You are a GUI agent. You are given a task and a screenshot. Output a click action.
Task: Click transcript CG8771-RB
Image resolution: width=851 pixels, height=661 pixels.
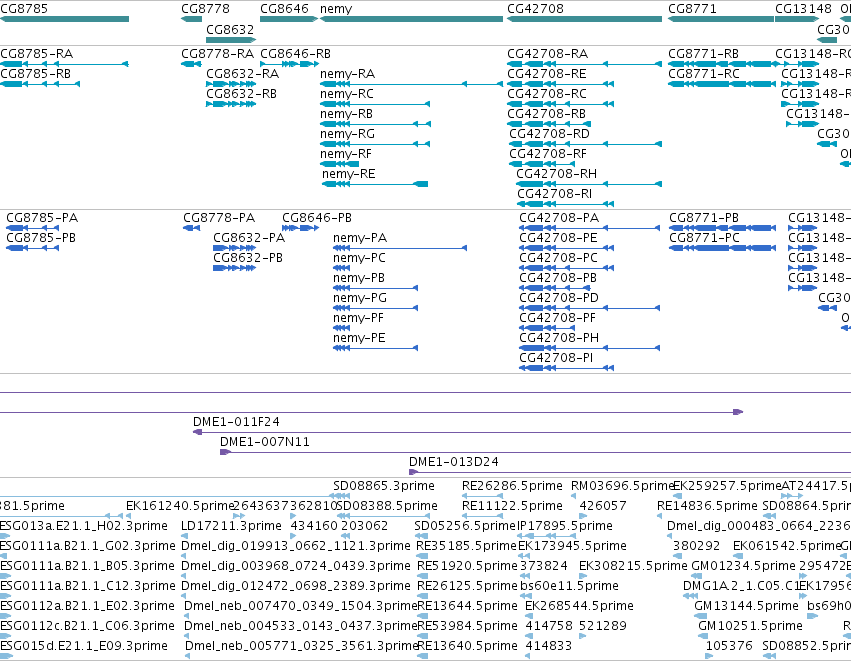click(722, 64)
